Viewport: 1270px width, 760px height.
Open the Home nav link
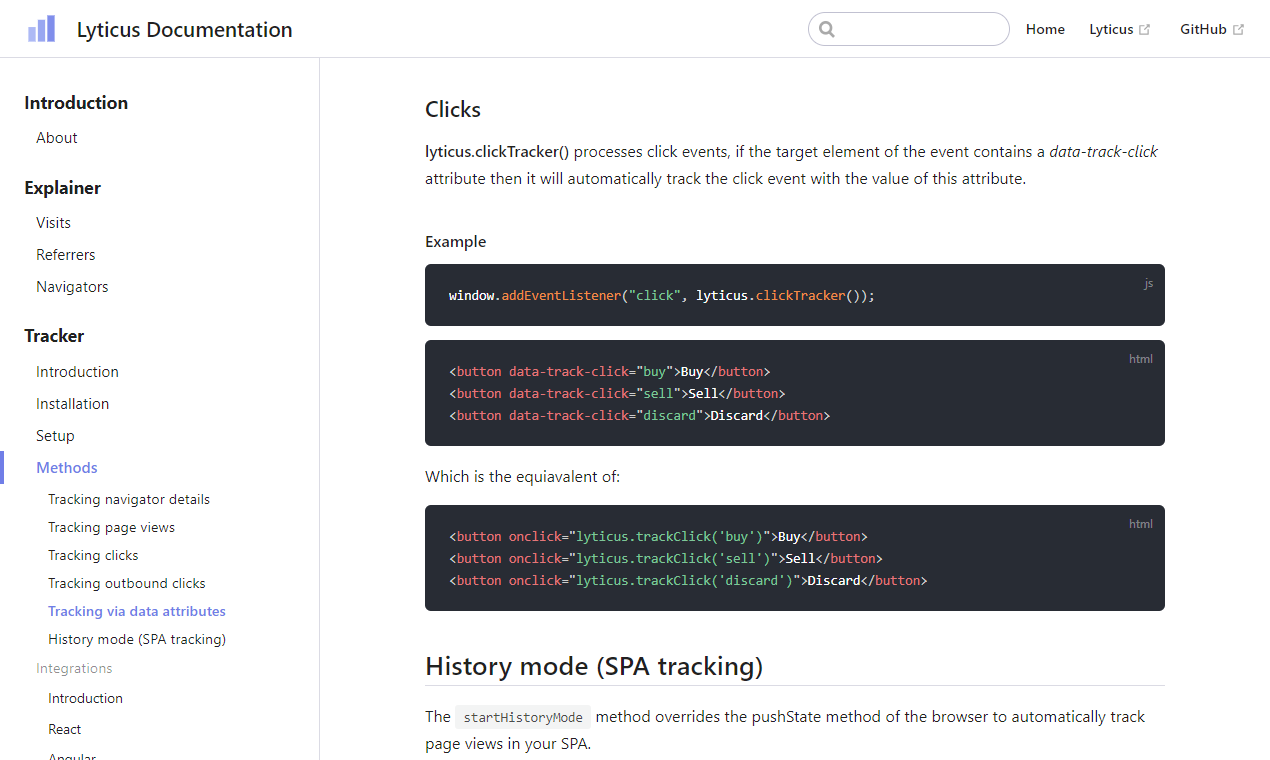click(x=1045, y=29)
